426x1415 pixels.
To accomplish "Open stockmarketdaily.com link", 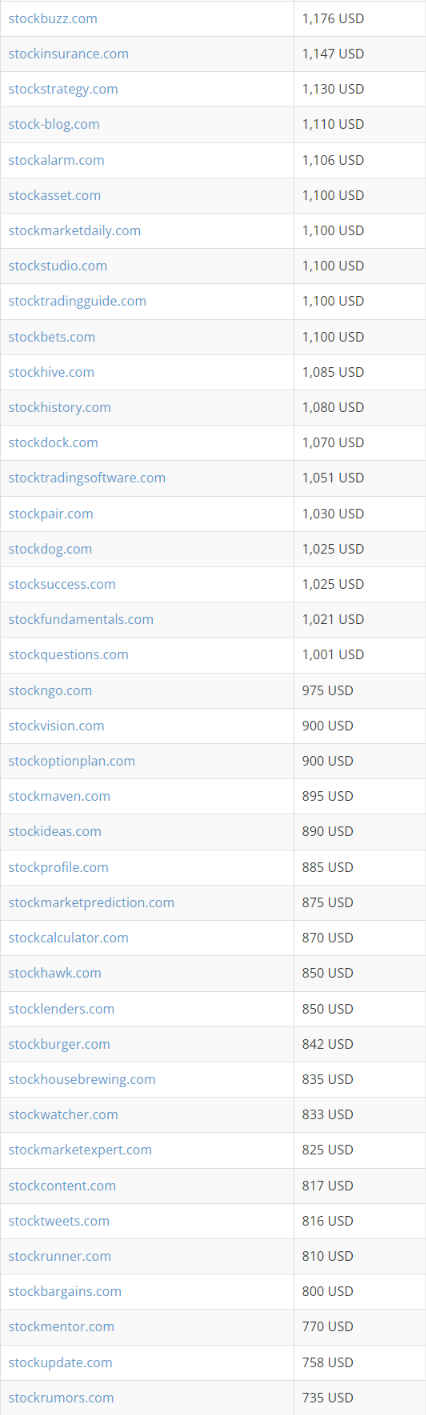I will point(74,230).
